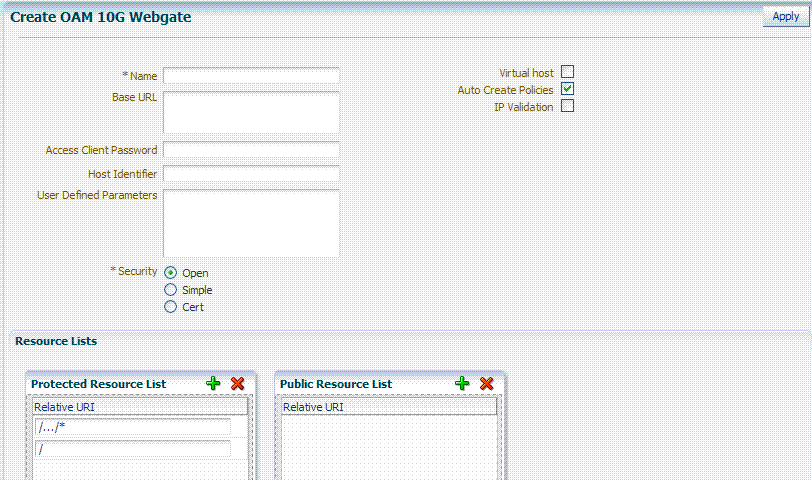Select Cert security mode
Screen dimensions: 812x480
pyautogui.click(x=170, y=307)
